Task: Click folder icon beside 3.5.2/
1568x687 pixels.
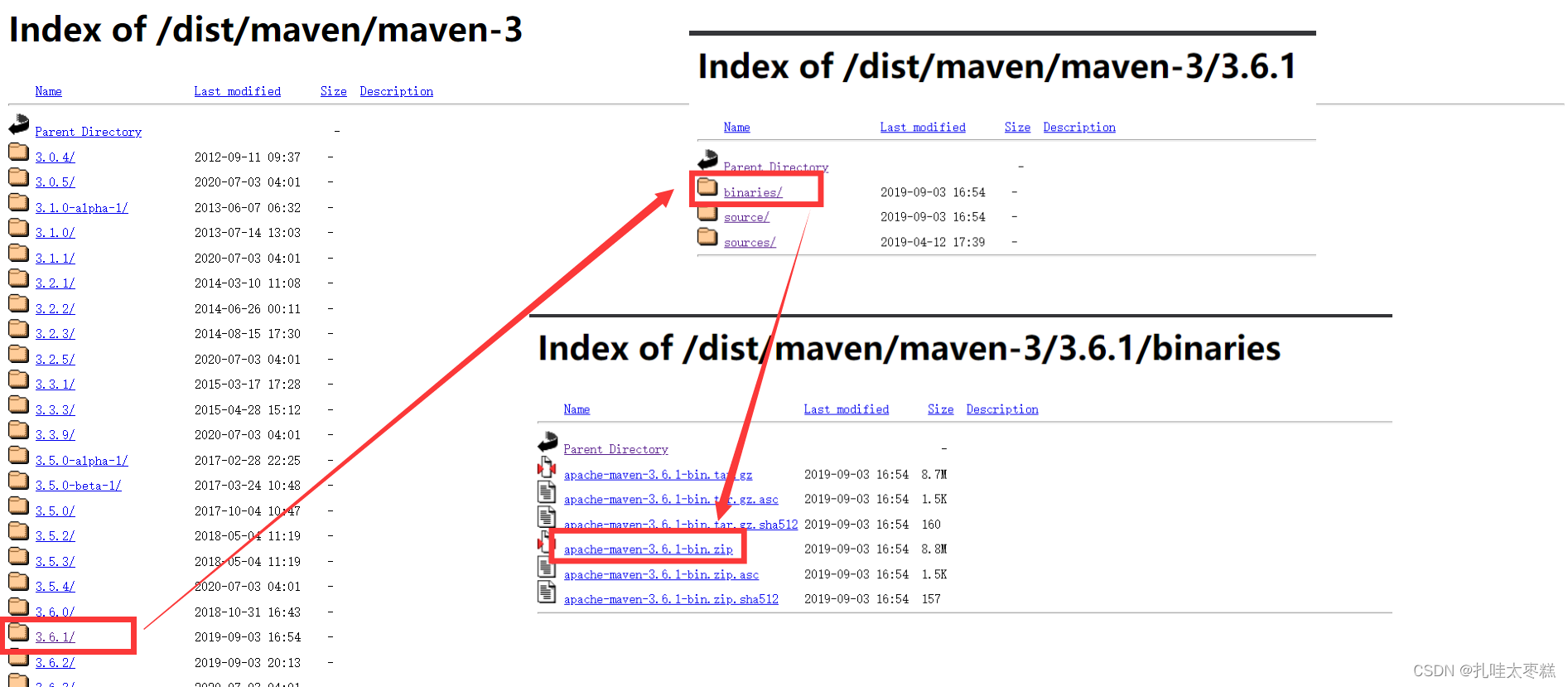Action: tap(18, 530)
